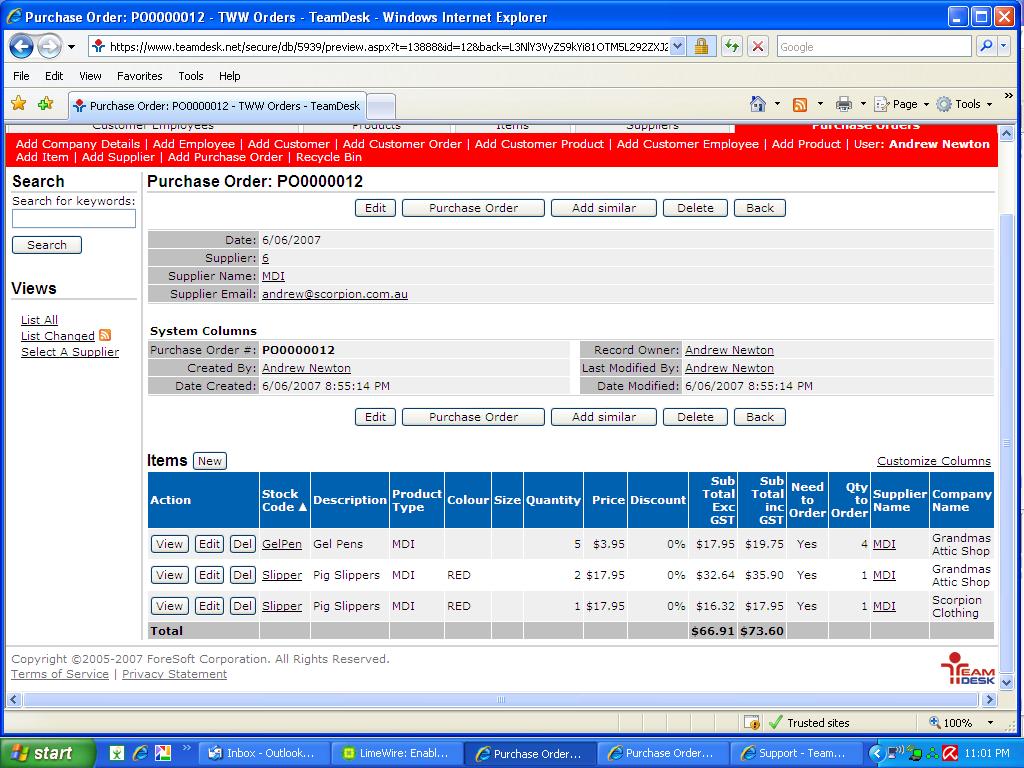Click the security padlock icon in address bar

[701, 47]
